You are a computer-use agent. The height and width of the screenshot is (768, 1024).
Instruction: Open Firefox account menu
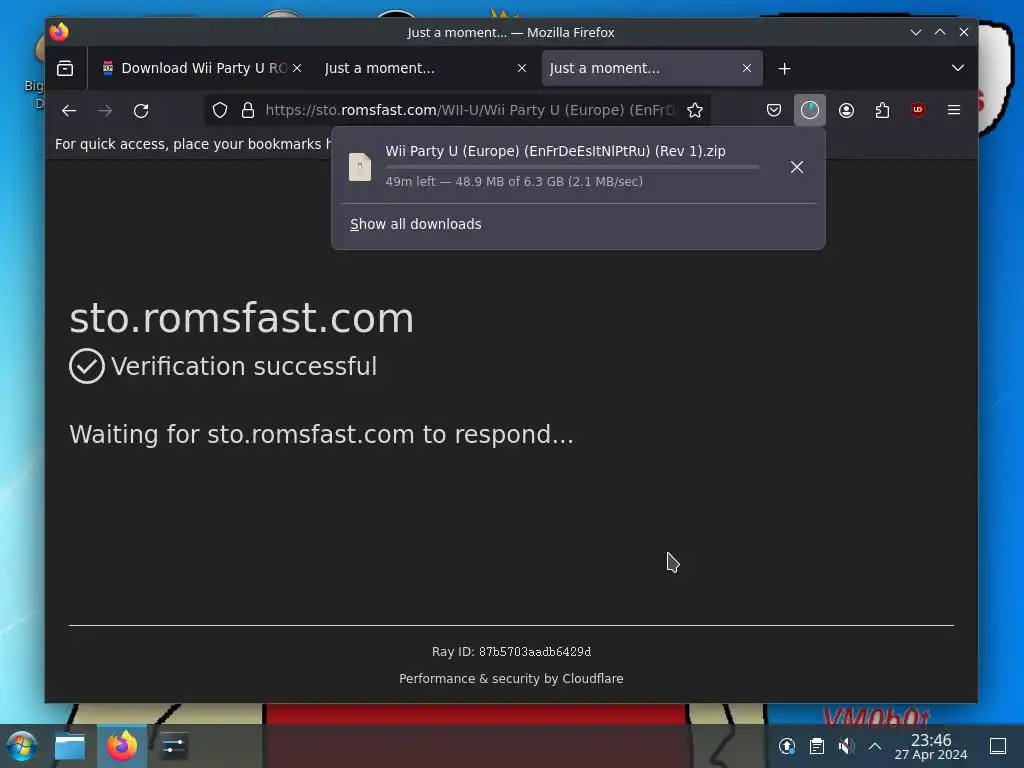pyautogui.click(x=846, y=110)
